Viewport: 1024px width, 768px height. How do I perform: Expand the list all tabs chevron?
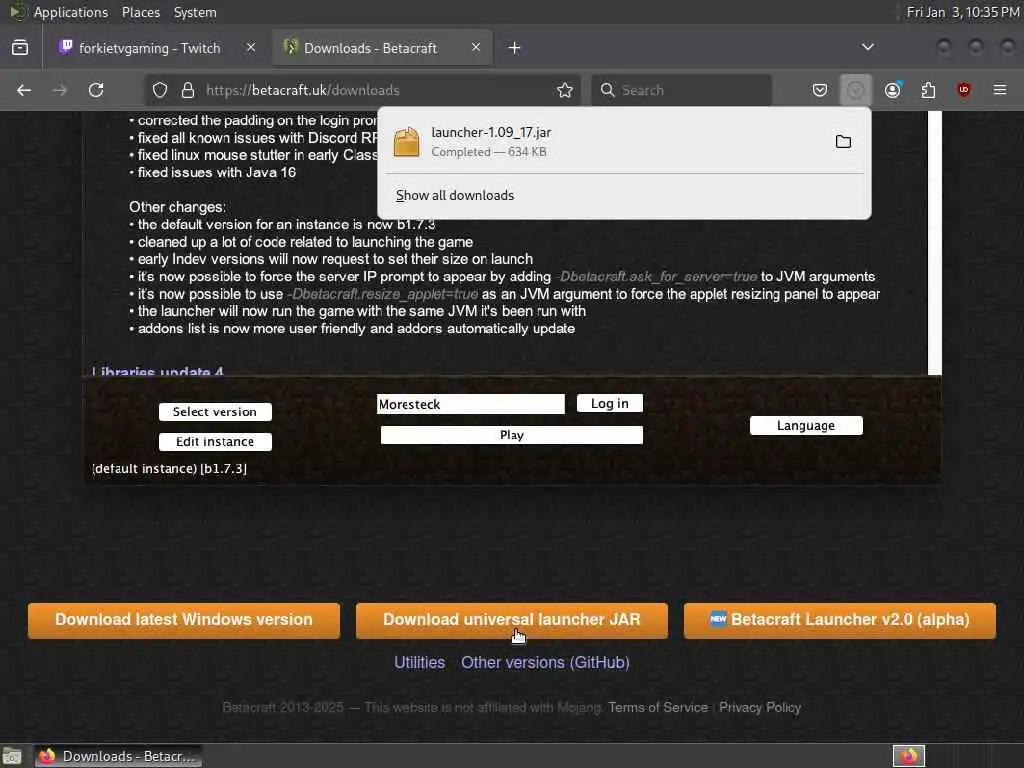coord(868,47)
